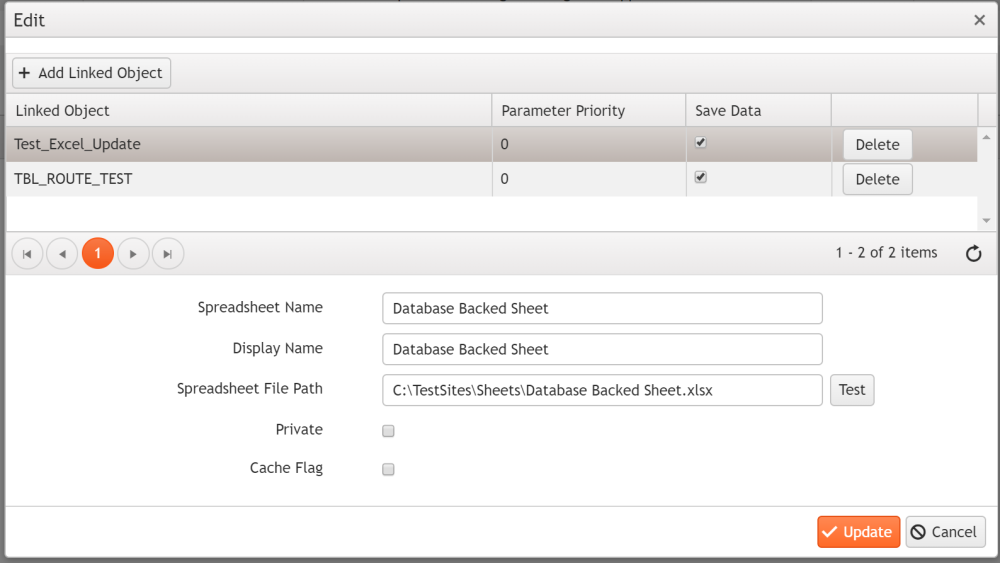This screenshot has width=1000, height=563.
Task: Sort by Linked Object column header
Action: tap(63, 111)
